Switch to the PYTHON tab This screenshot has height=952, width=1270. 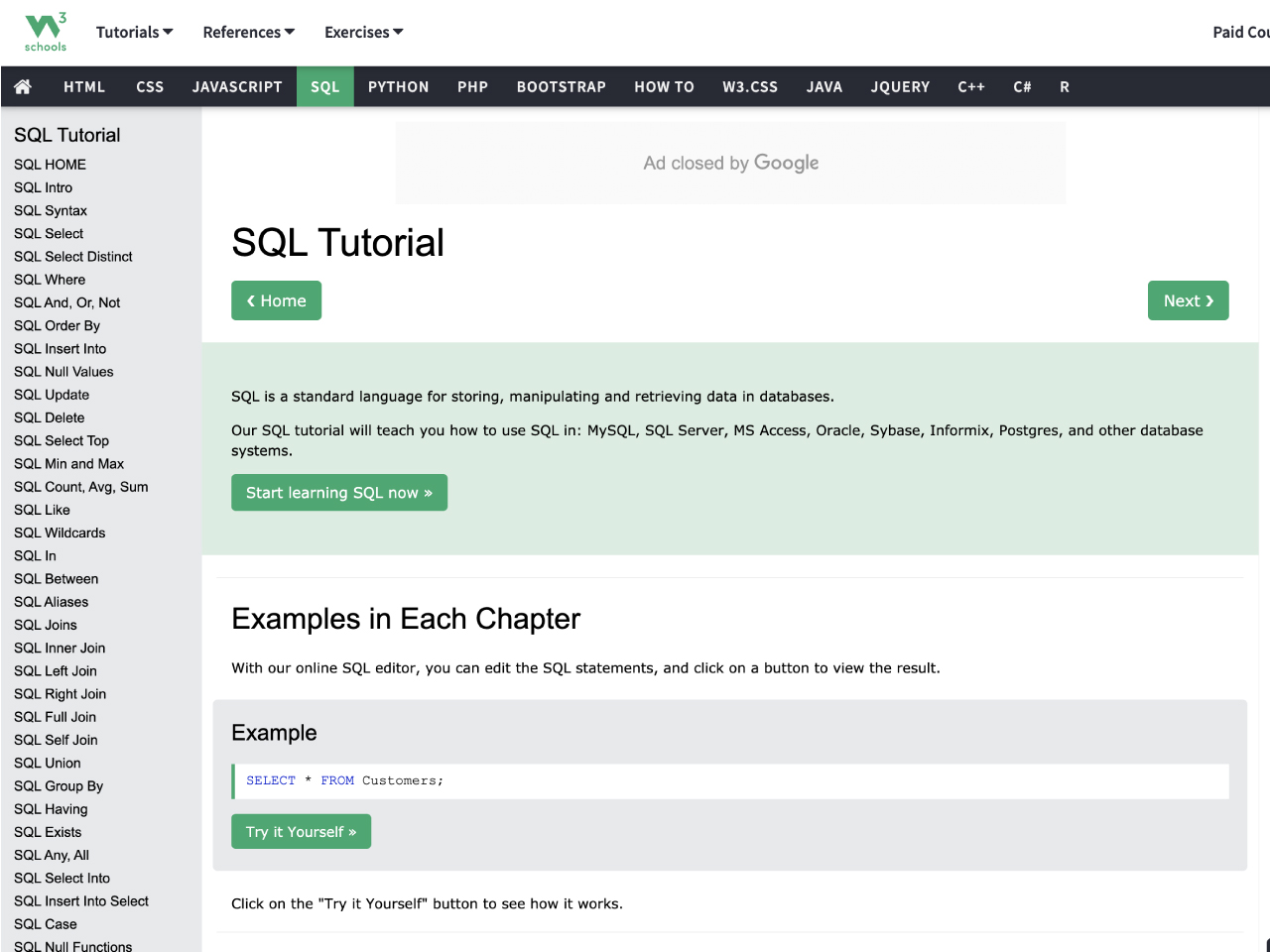pyautogui.click(x=399, y=86)
